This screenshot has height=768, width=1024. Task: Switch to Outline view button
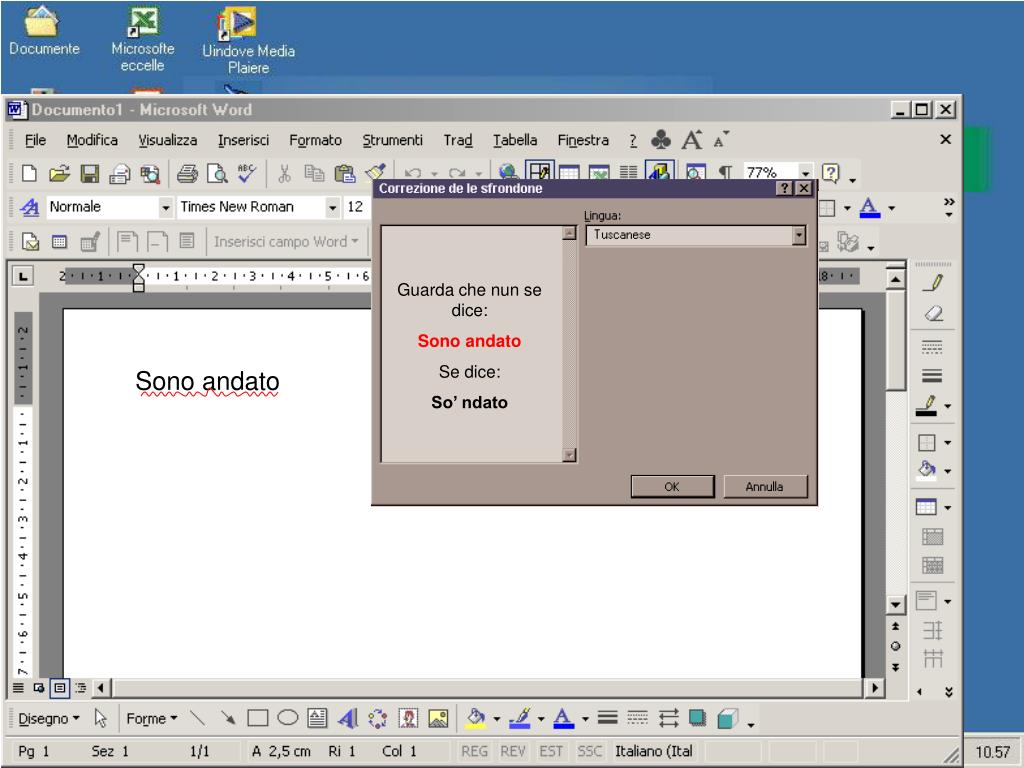pyautogui.click(x=80, y=688)
